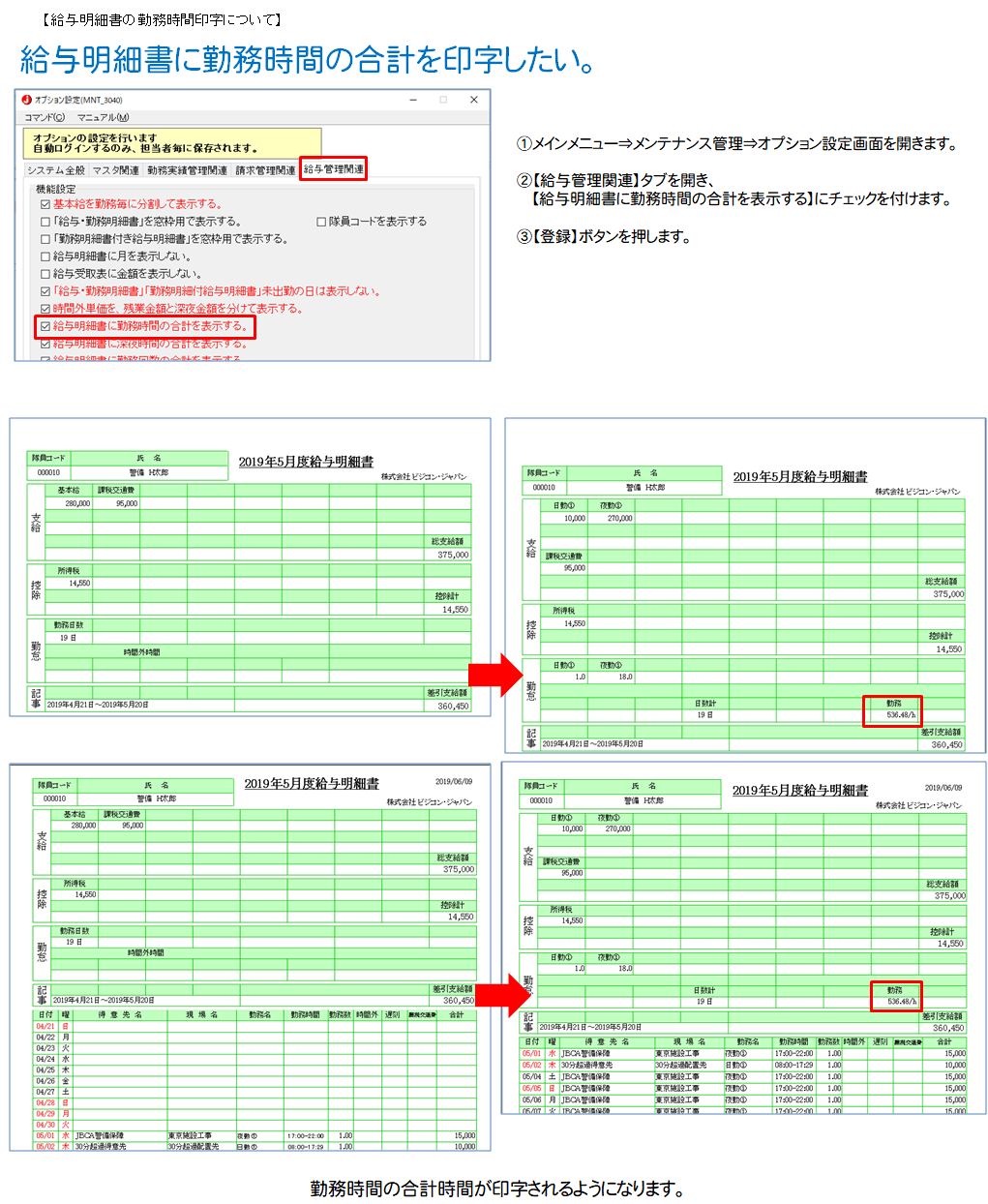Open the マニュアル(M) menu

pos(103,117)
